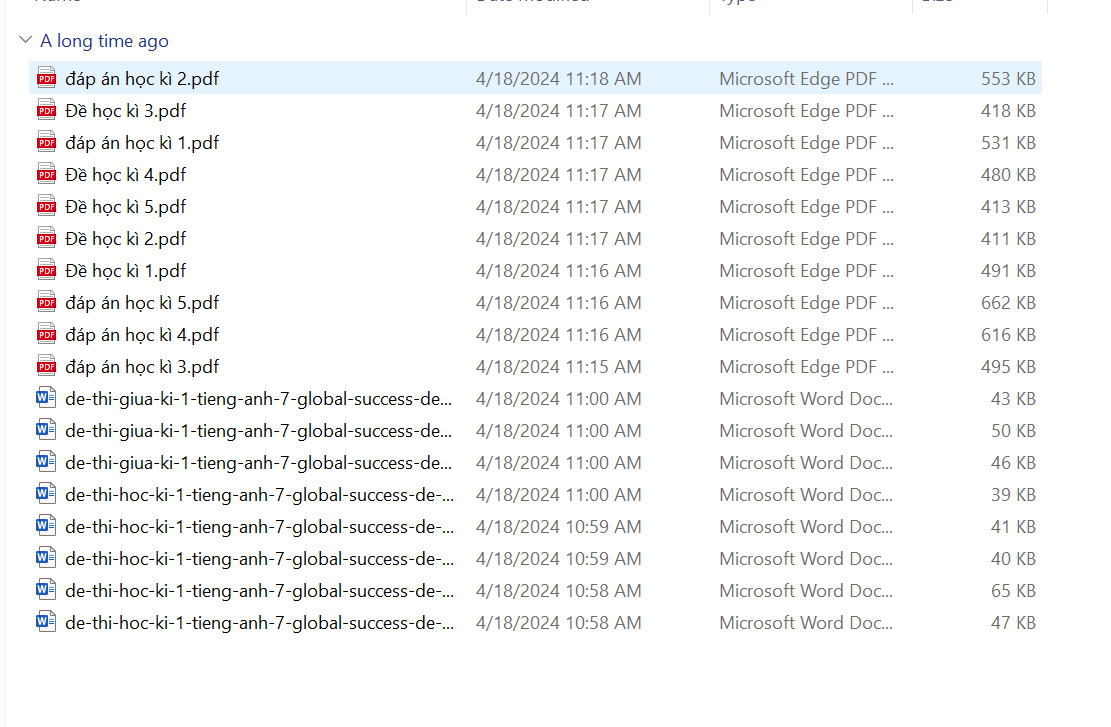Viewport: 1111px width, 727px height.
Task: Click the 39 KB size value
Action: [1013, 494]
